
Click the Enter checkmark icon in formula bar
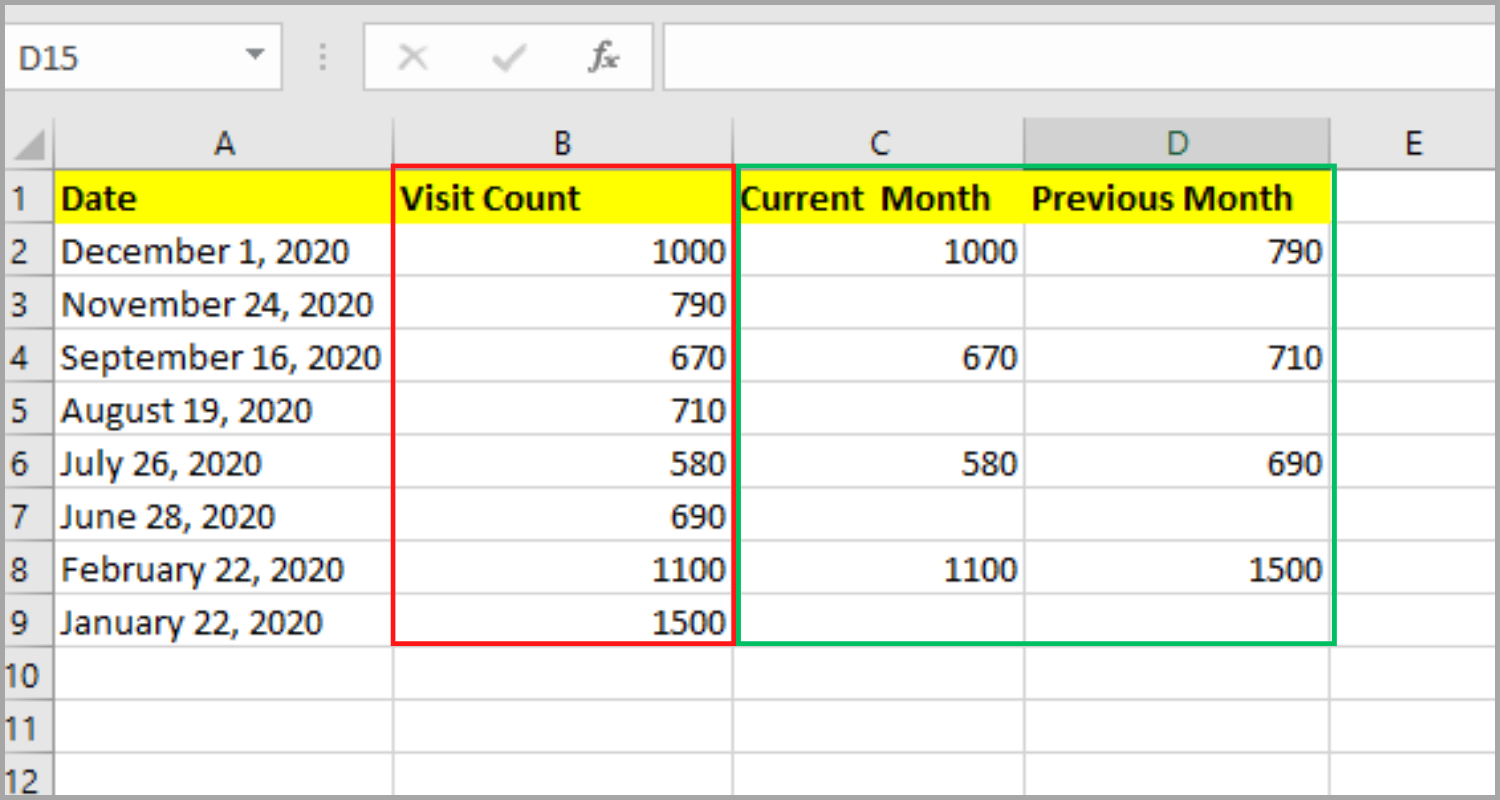[509, 58]
